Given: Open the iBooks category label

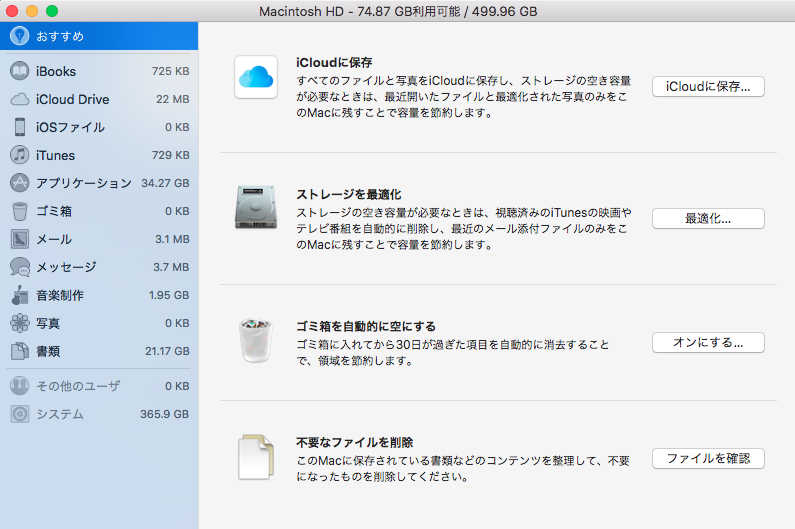Looking at the screenshot, I should click(56, 72).
